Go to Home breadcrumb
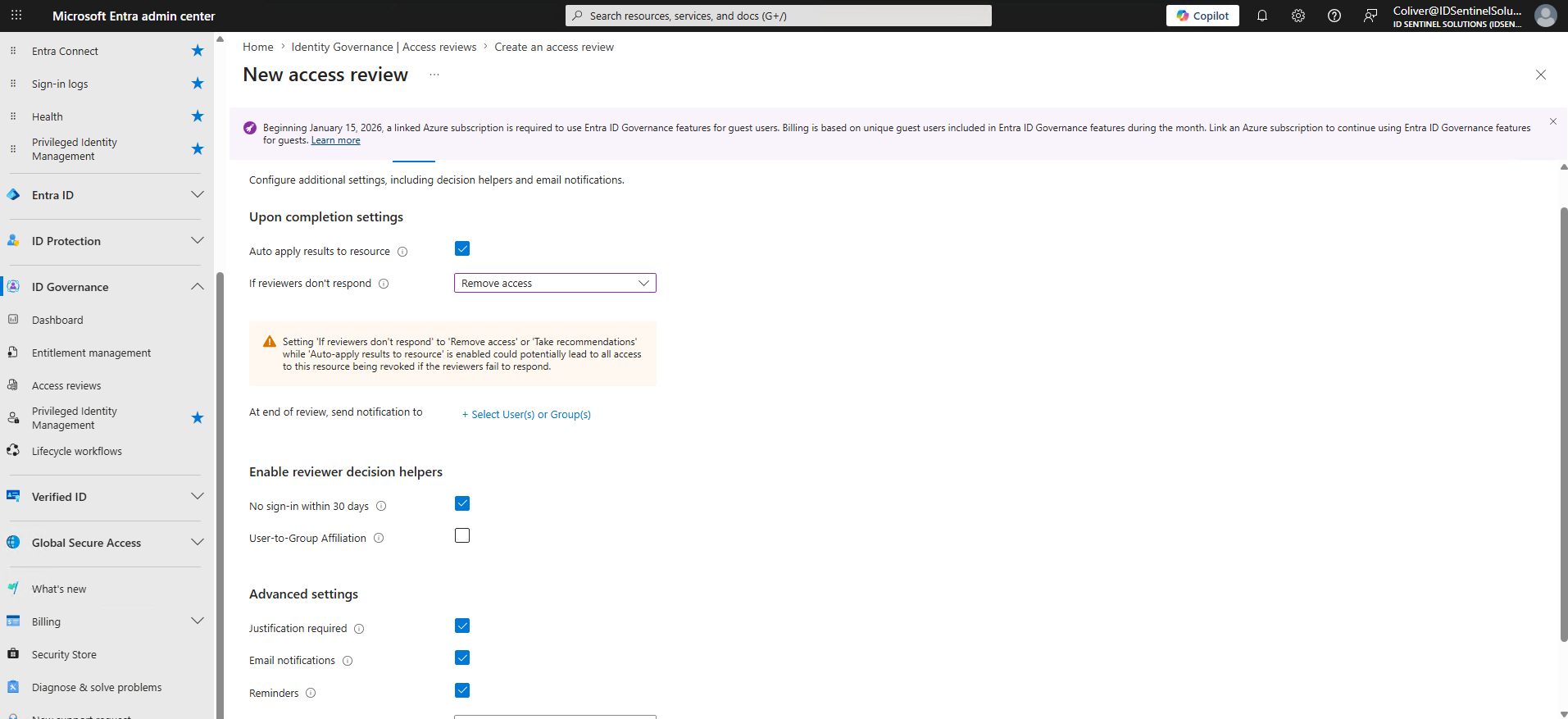The width and height of the screenshot is (1568, 719). pos(258,47)
